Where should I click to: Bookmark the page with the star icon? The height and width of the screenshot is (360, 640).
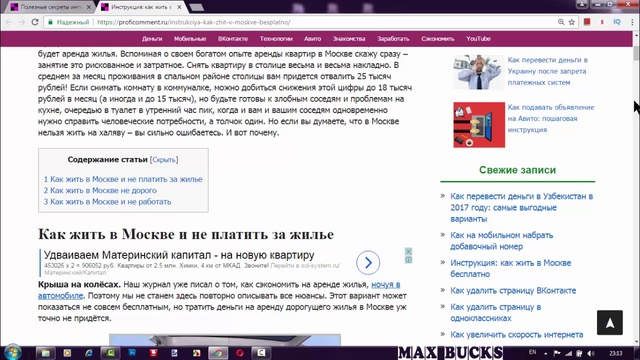click(571, 22)
